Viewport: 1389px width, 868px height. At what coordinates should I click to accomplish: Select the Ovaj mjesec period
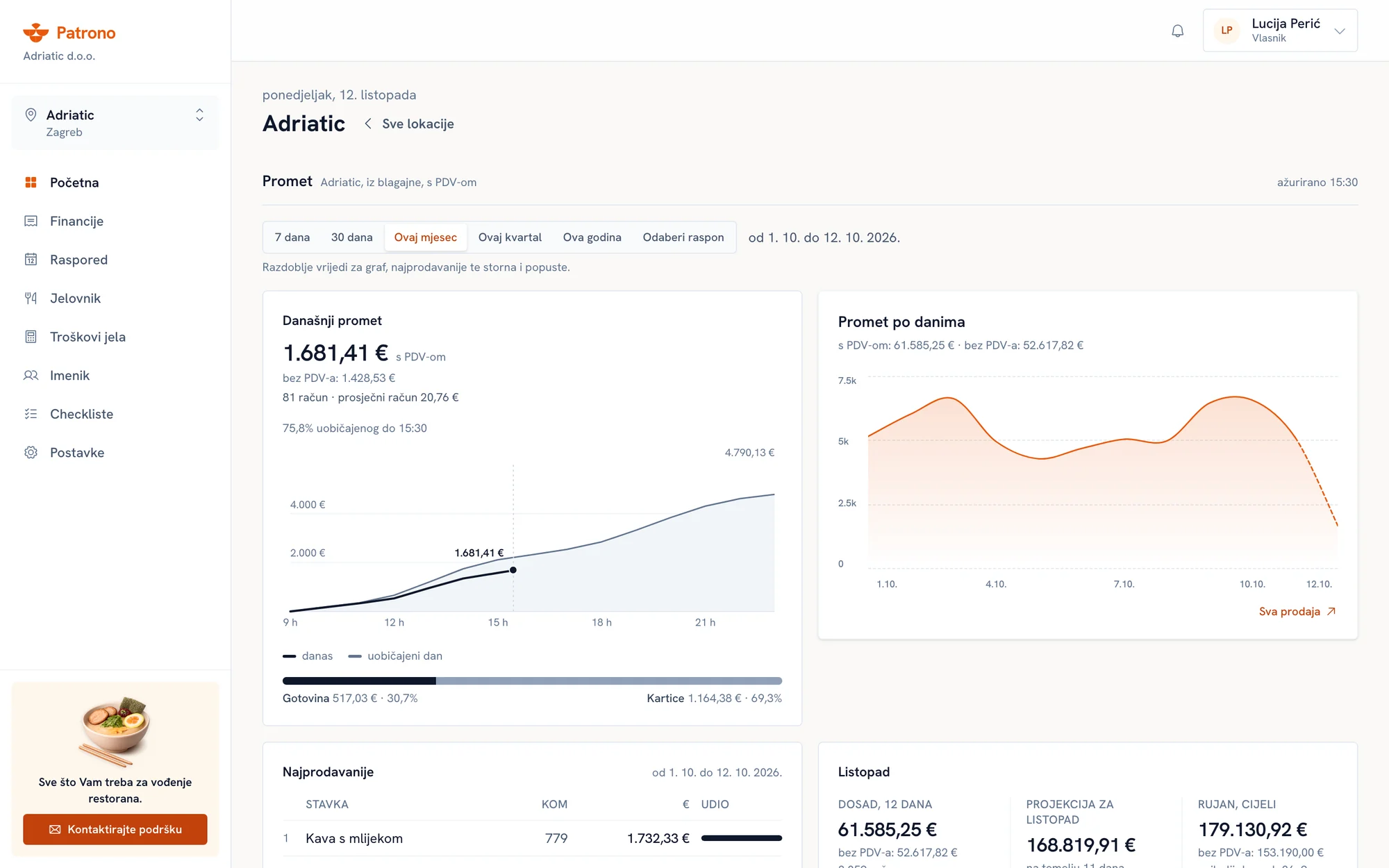(426, 237)
